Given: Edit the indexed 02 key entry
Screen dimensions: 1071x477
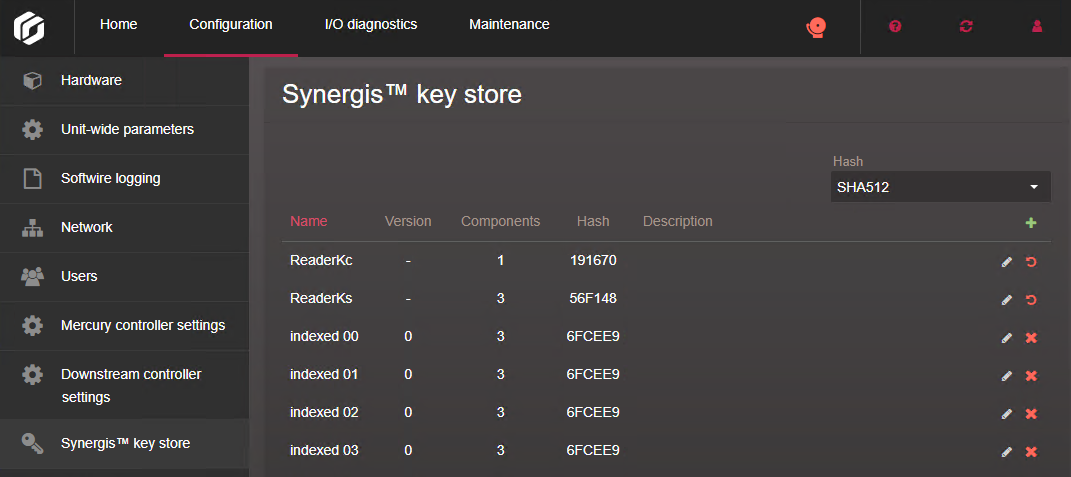Looking at the screenshot, I should (1007, 414).
